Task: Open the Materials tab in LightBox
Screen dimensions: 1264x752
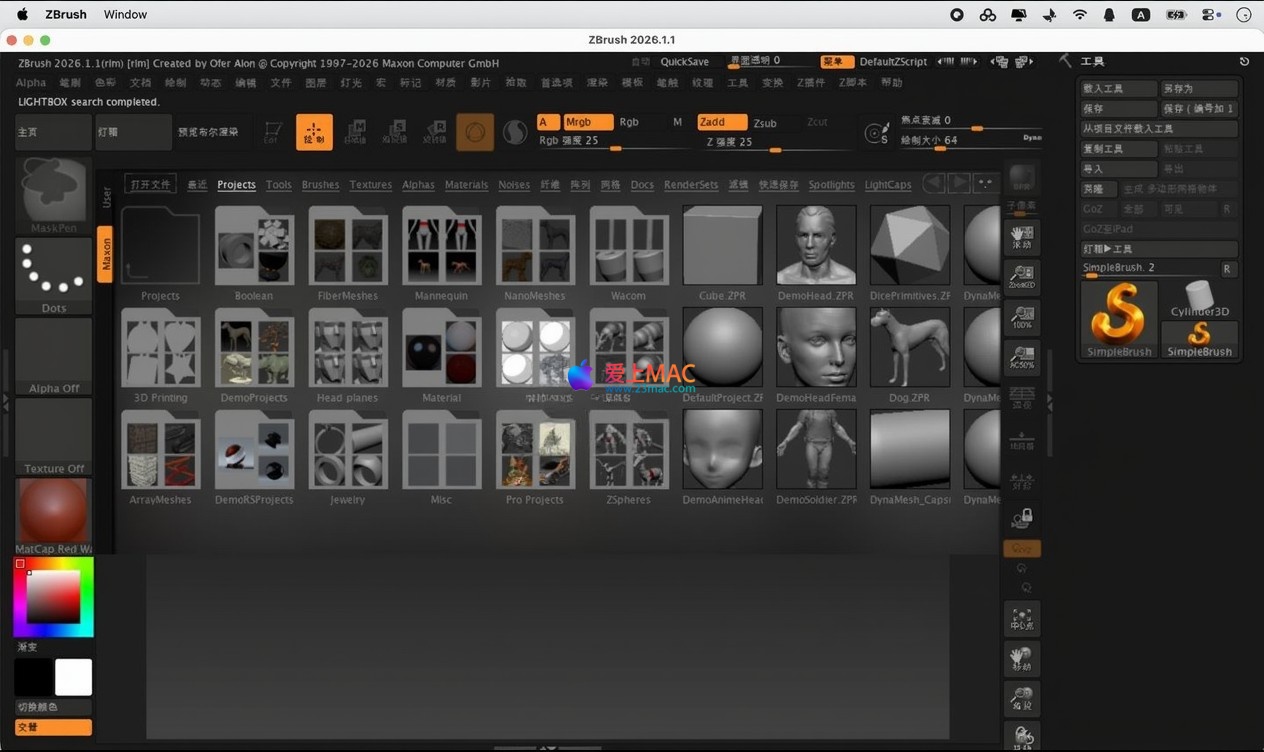Action: [466, 185]
